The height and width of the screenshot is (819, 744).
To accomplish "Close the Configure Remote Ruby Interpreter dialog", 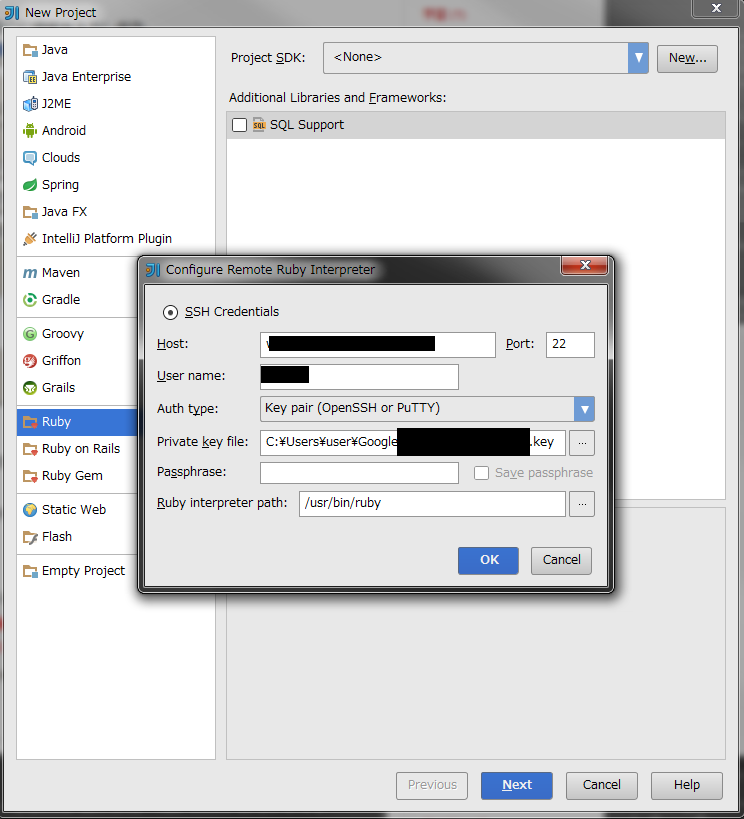I will pos(584,265).
